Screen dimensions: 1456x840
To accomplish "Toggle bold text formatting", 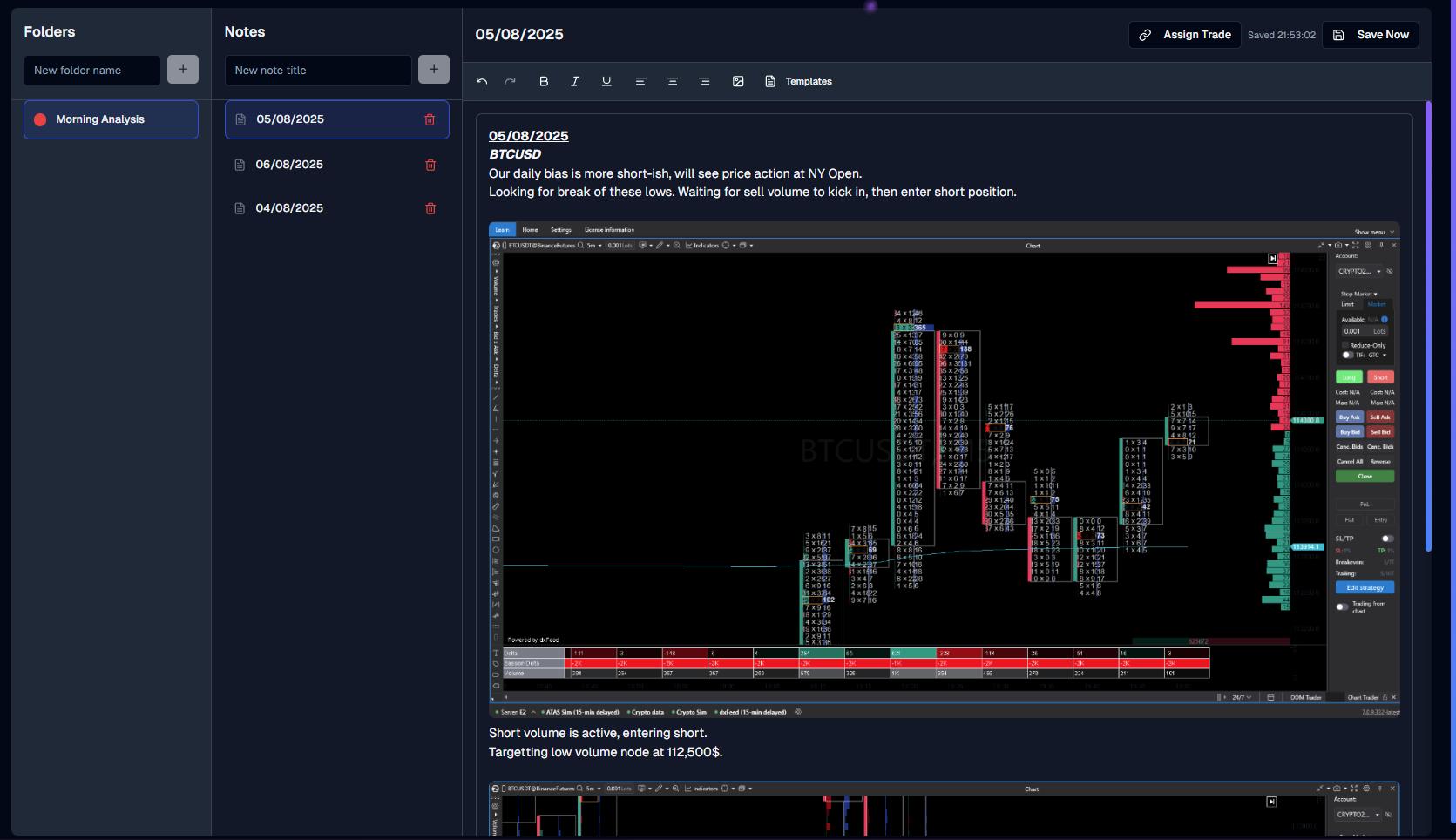I will (544, 81).
